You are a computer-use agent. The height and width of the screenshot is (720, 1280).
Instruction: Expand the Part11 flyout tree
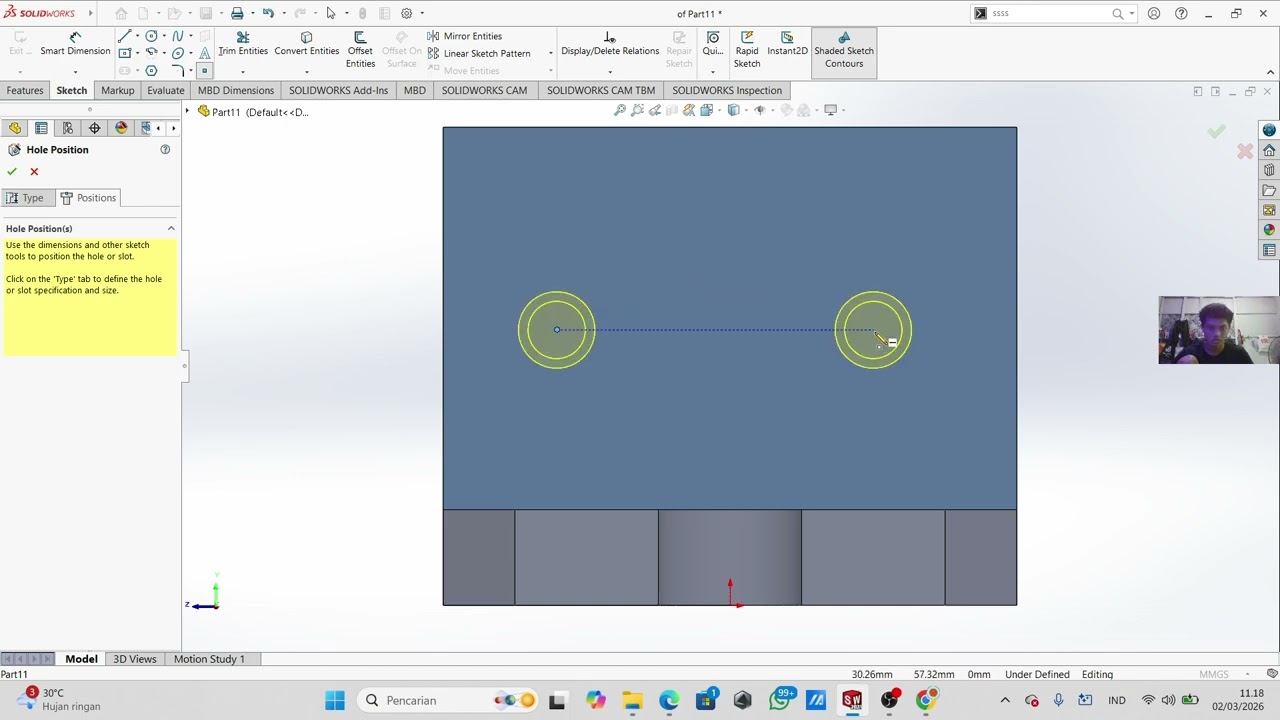click(x=188, y=112)
